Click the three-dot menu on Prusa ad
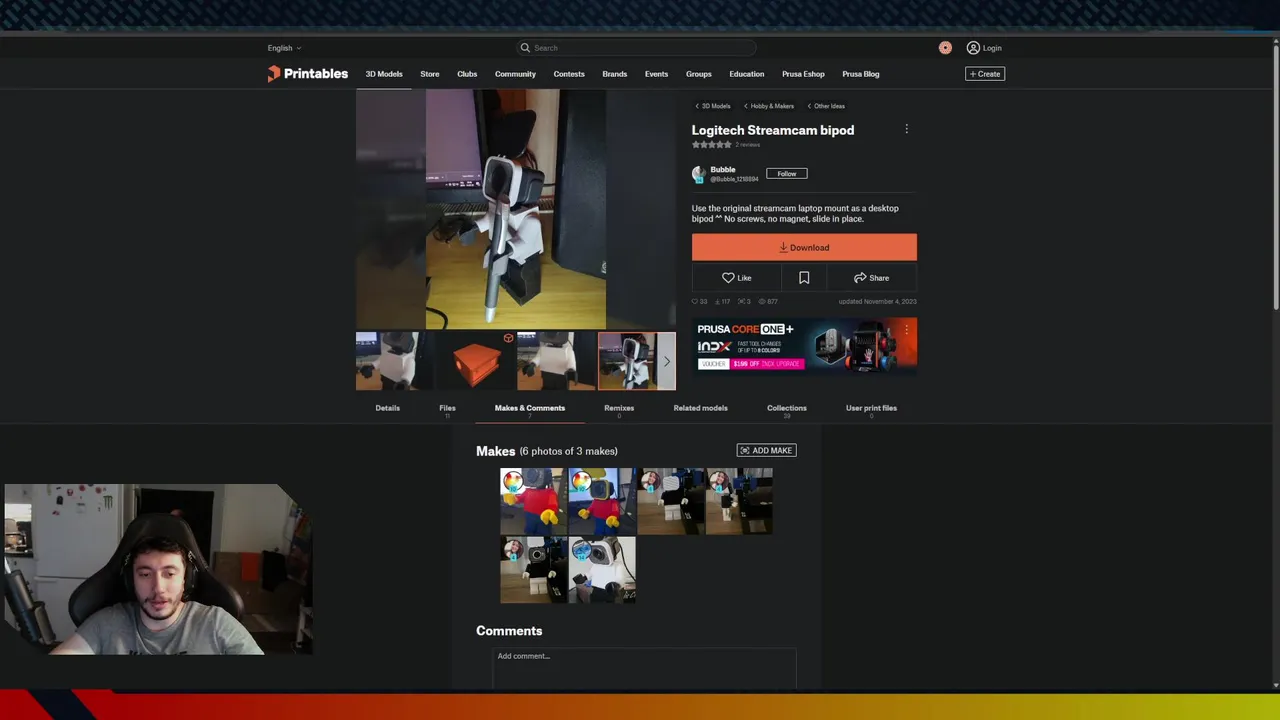Image resolution: width=1280 pixels, height=720 pixels. pyautogui.click(x=907, y=329)
